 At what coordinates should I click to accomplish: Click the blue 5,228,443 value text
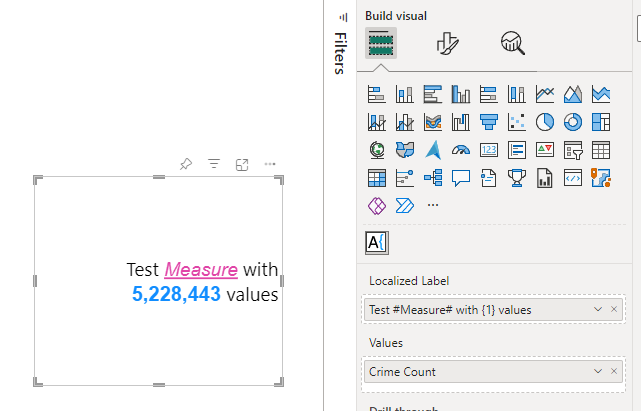(176, 294)
